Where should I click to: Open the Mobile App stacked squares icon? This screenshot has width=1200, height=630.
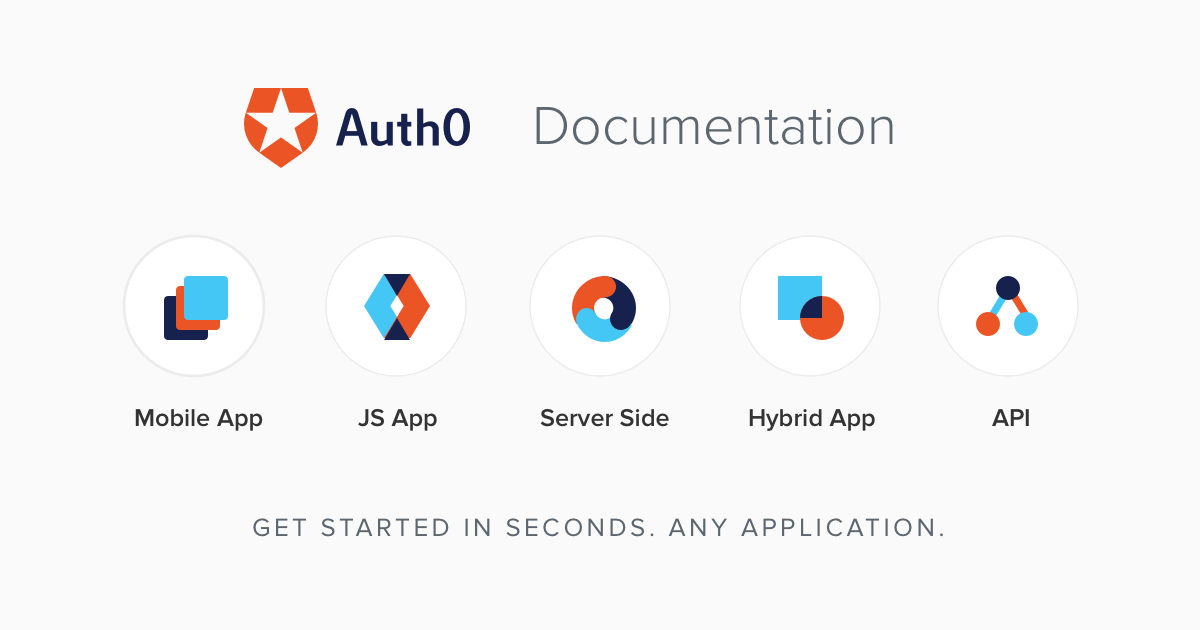(195, 307)
